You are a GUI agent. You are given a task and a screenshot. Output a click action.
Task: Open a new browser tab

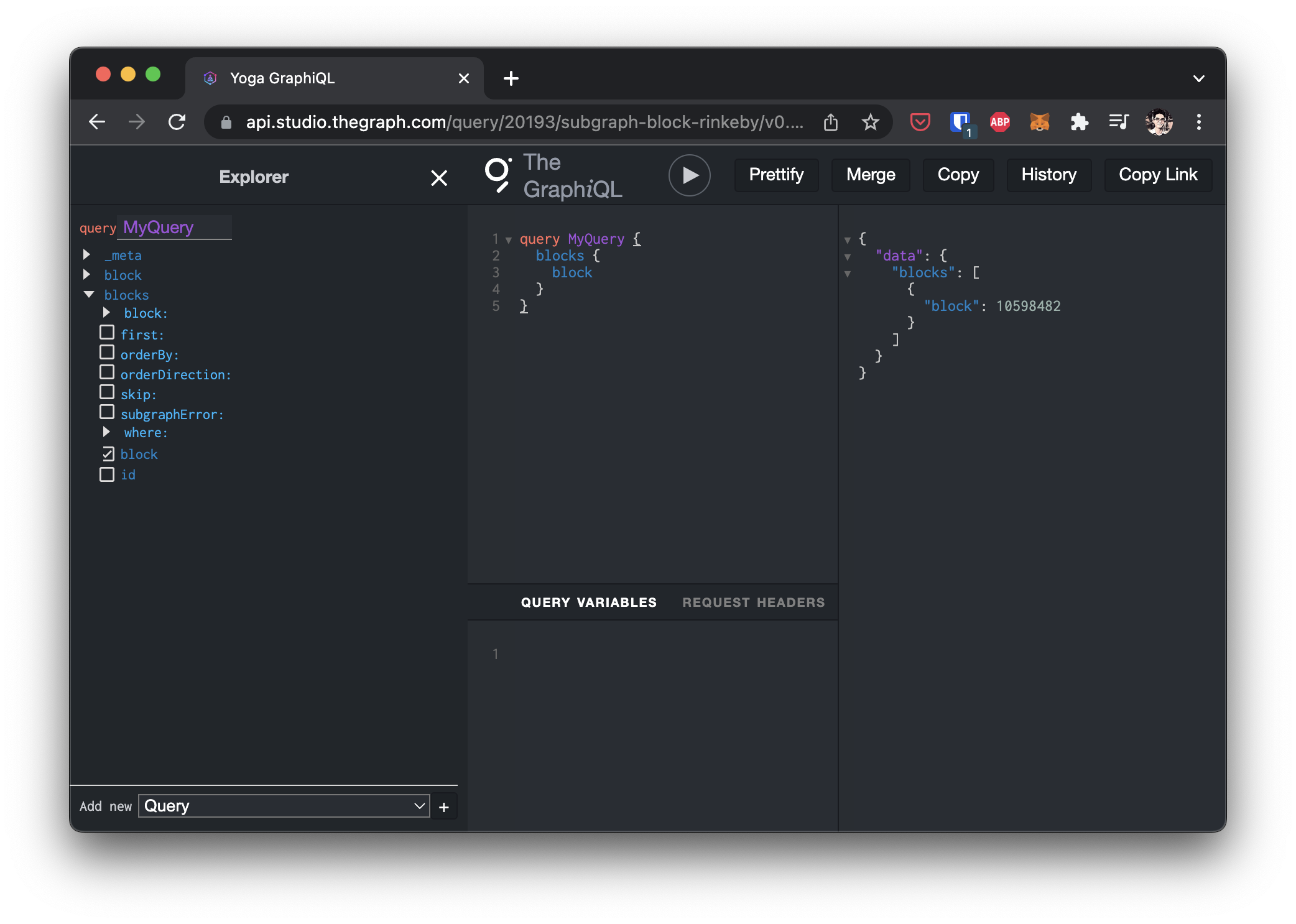point(511,78)
